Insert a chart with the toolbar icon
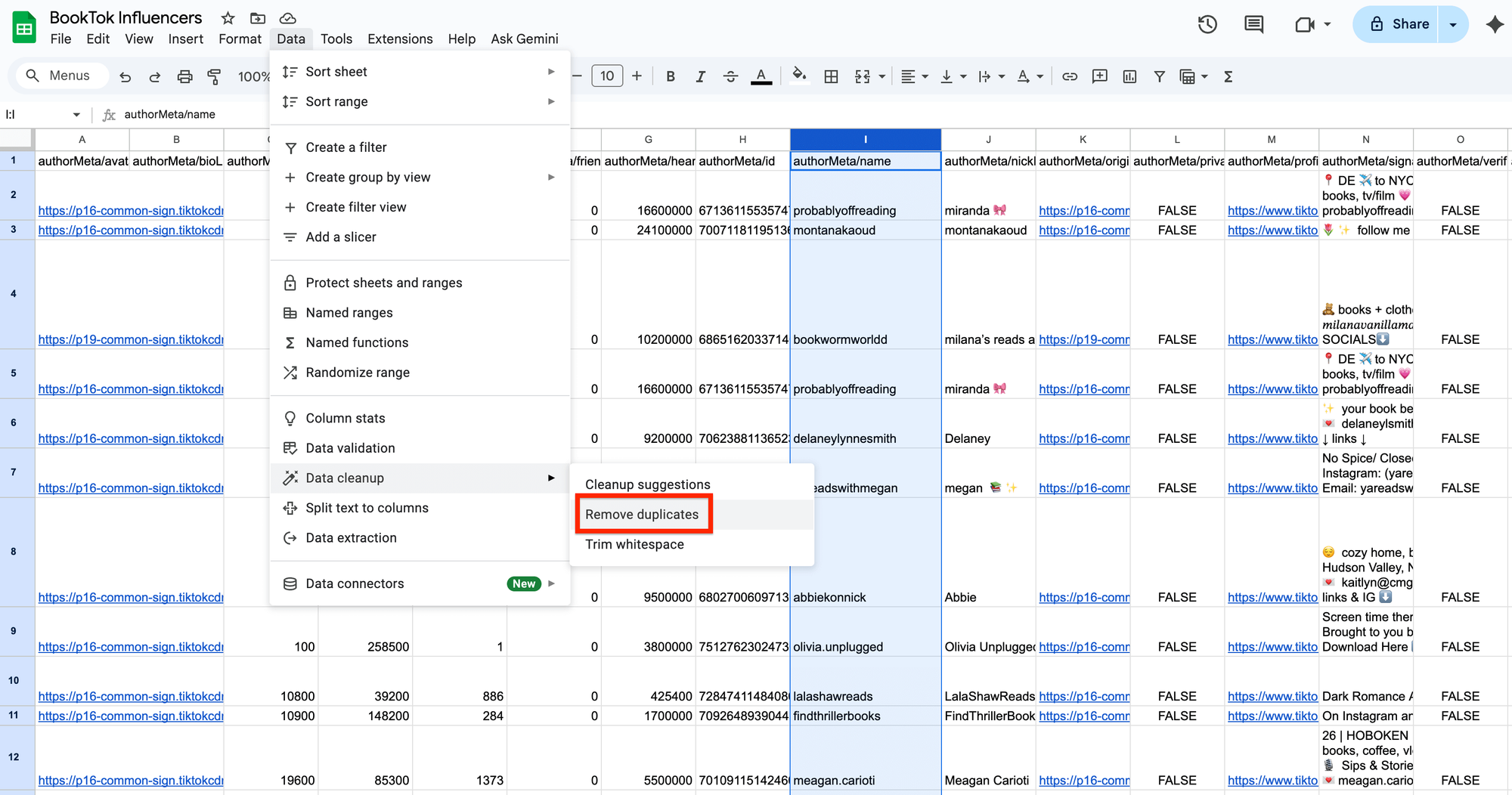 click(x=1129, y=76)
